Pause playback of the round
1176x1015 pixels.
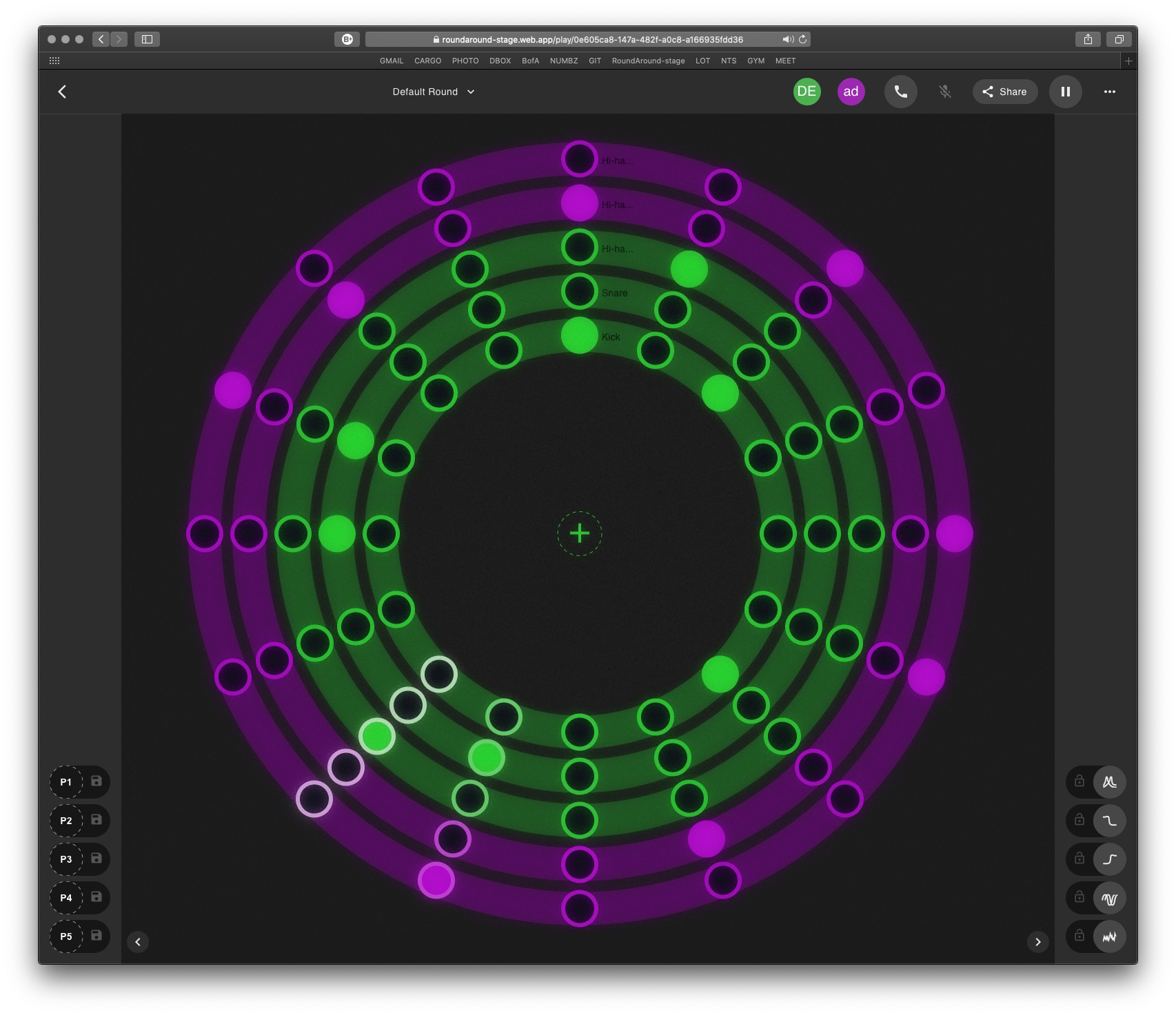pyautogui.click(x=1065, y=92)
